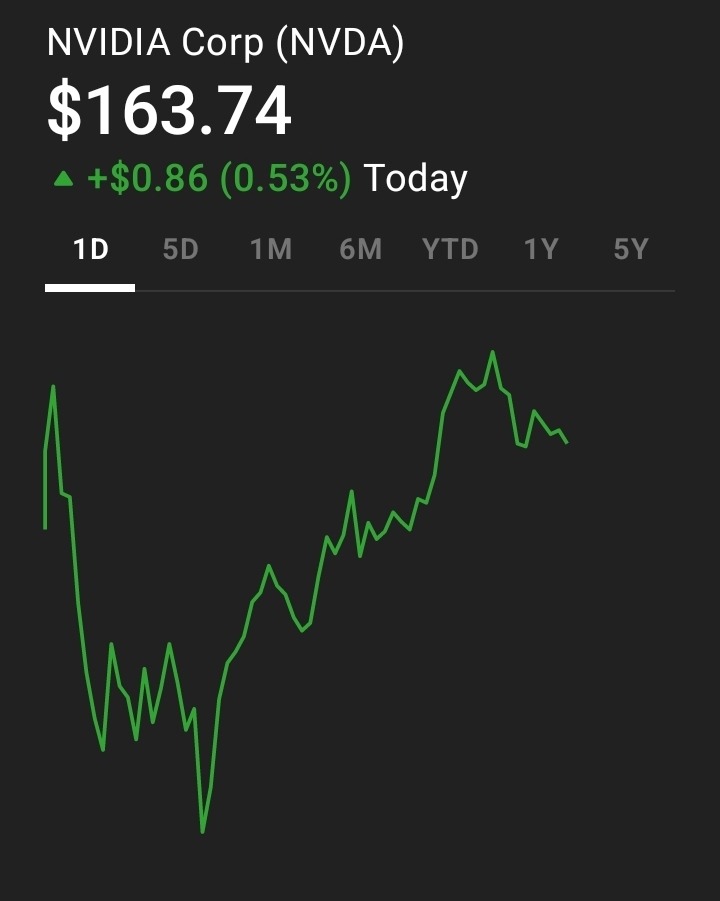Click the opening spike peak on chart

53,386
